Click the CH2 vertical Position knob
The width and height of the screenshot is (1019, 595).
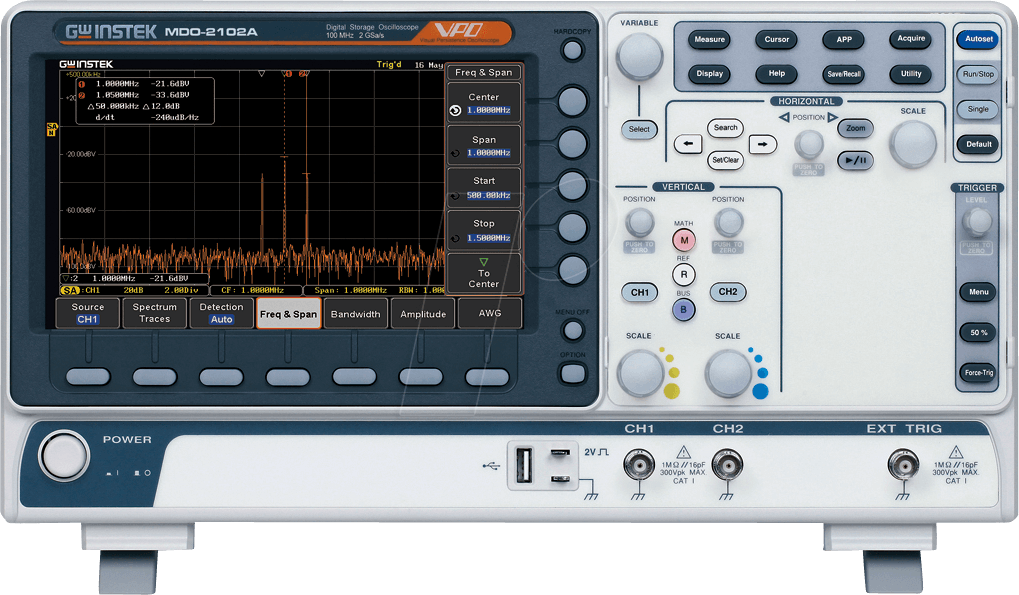pos(728,223)
